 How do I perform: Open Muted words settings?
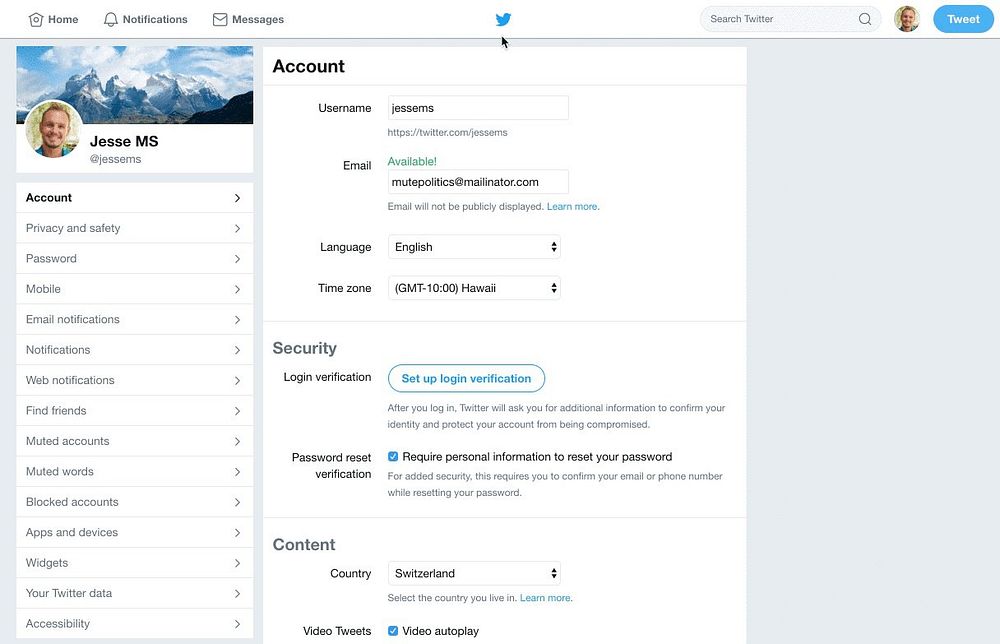click(x=135, y=471)
